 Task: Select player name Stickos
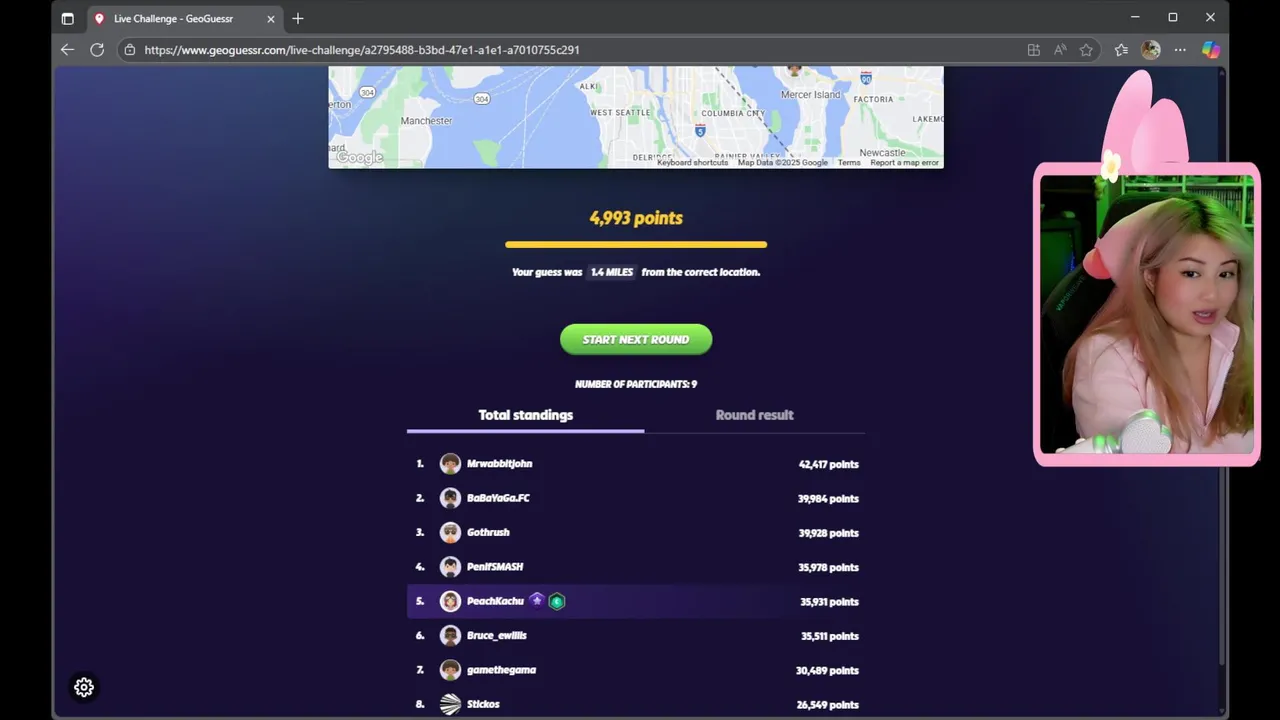click(x=483, y=704)
